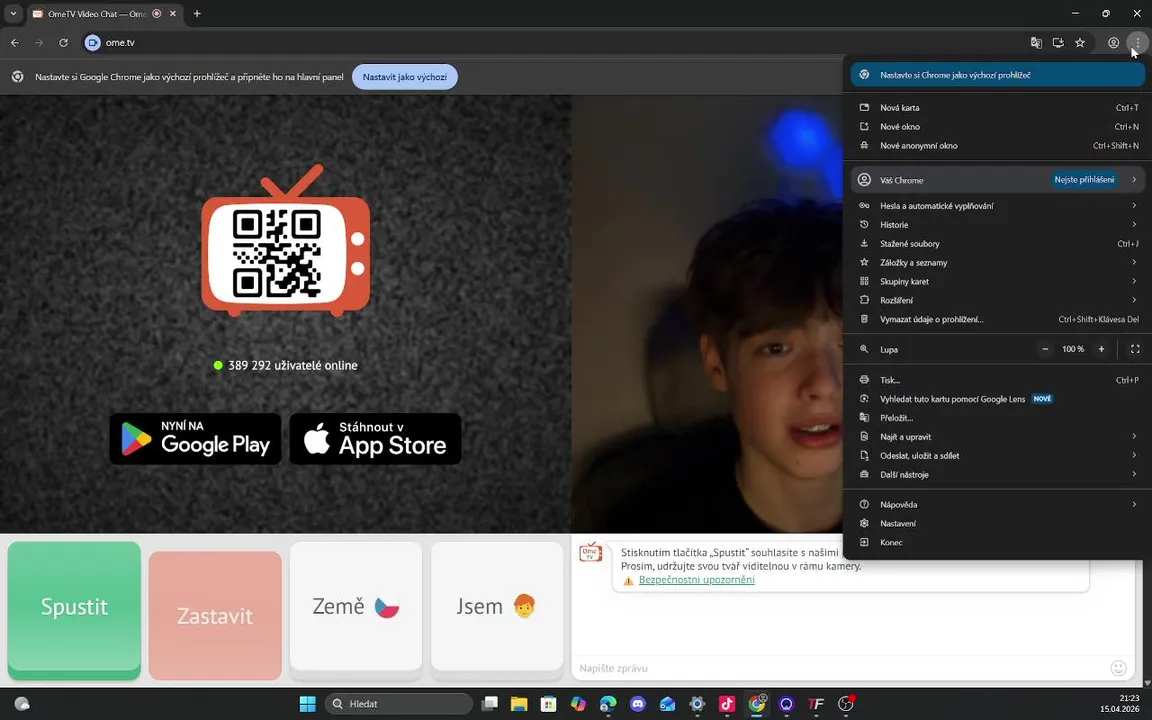Open the emoji smiley picker in chat
The image size is (1152, 720).
1118,668
